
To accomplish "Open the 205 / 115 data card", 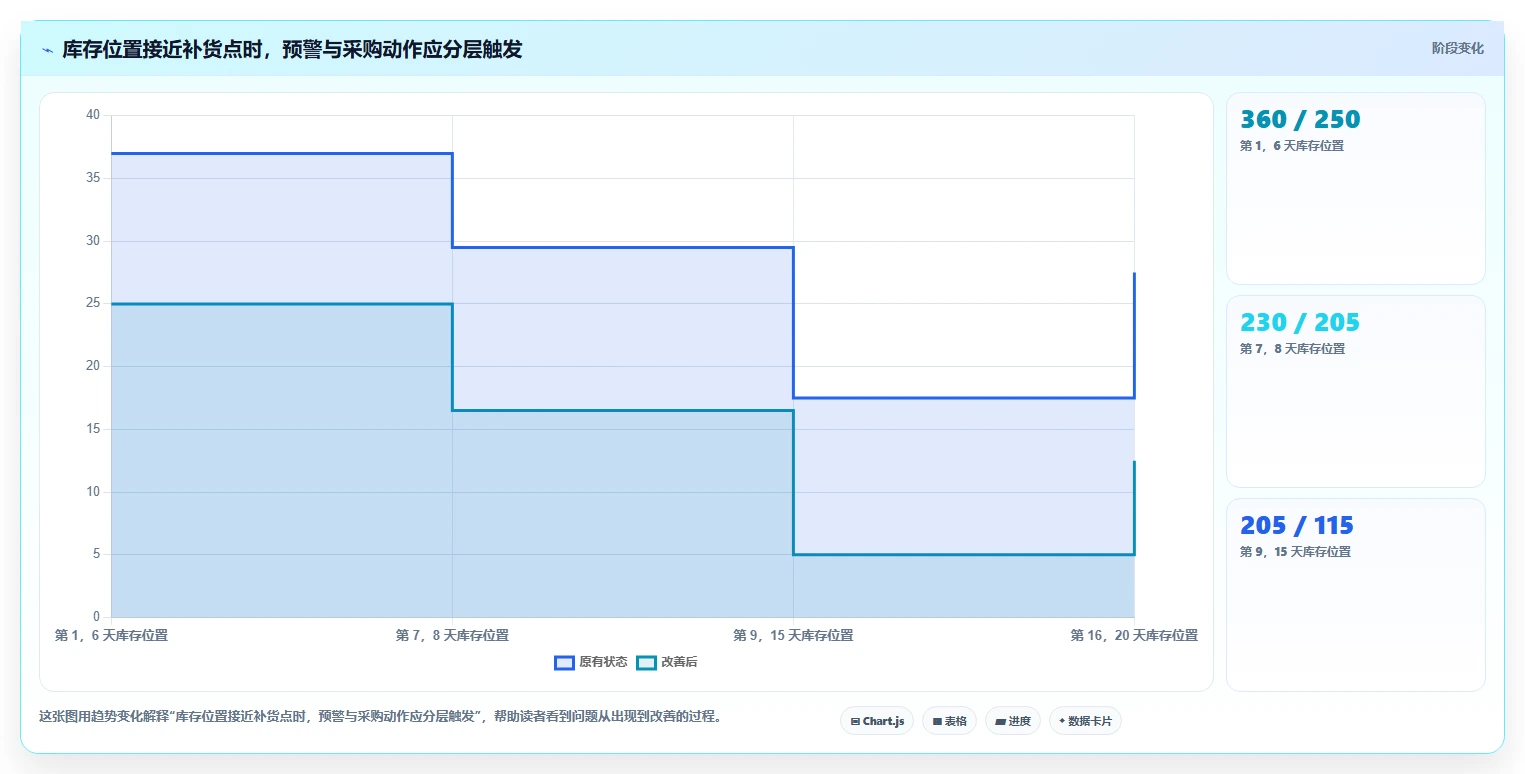I will 1355,594.
